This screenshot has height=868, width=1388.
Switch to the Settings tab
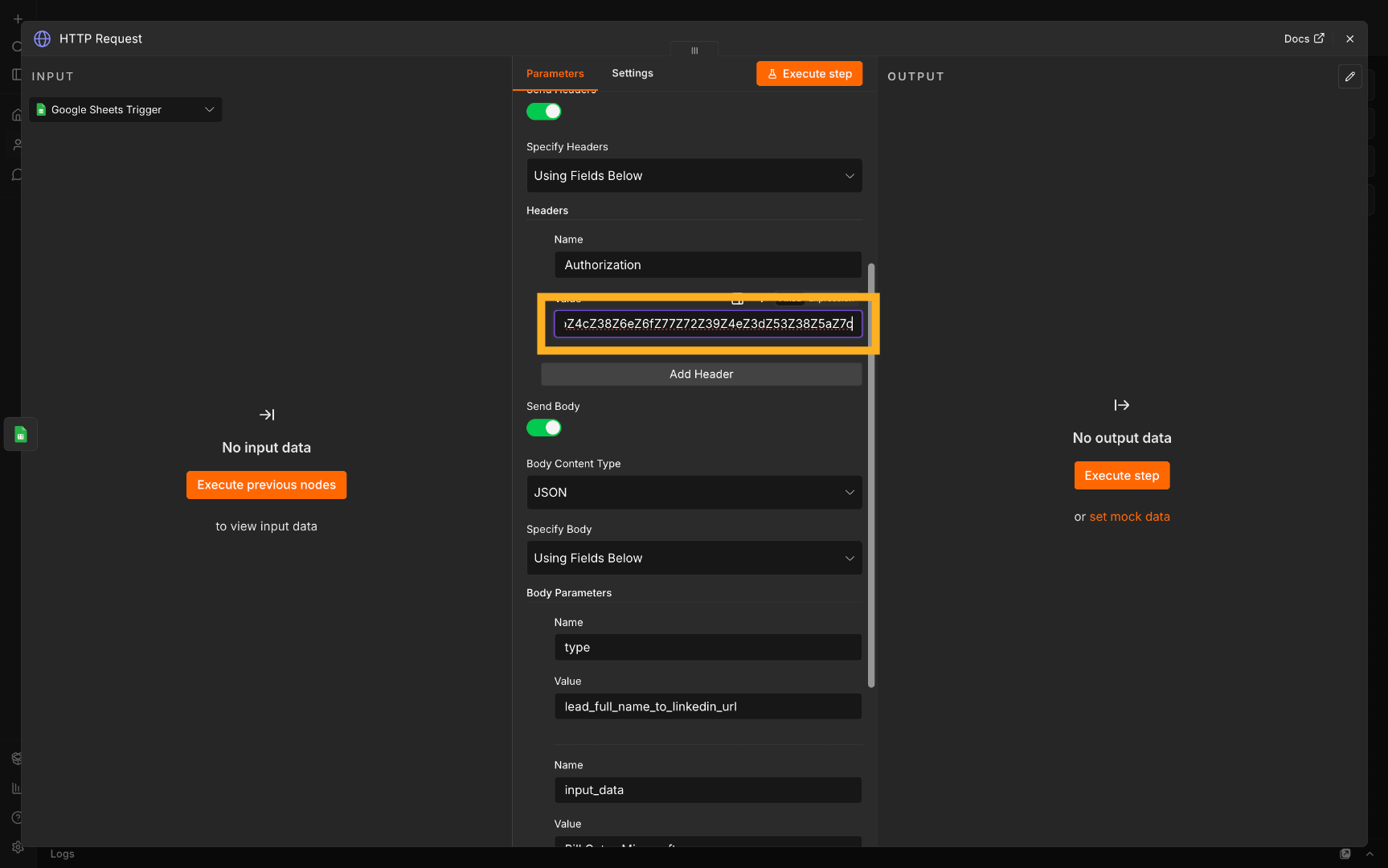pos(633,73)
